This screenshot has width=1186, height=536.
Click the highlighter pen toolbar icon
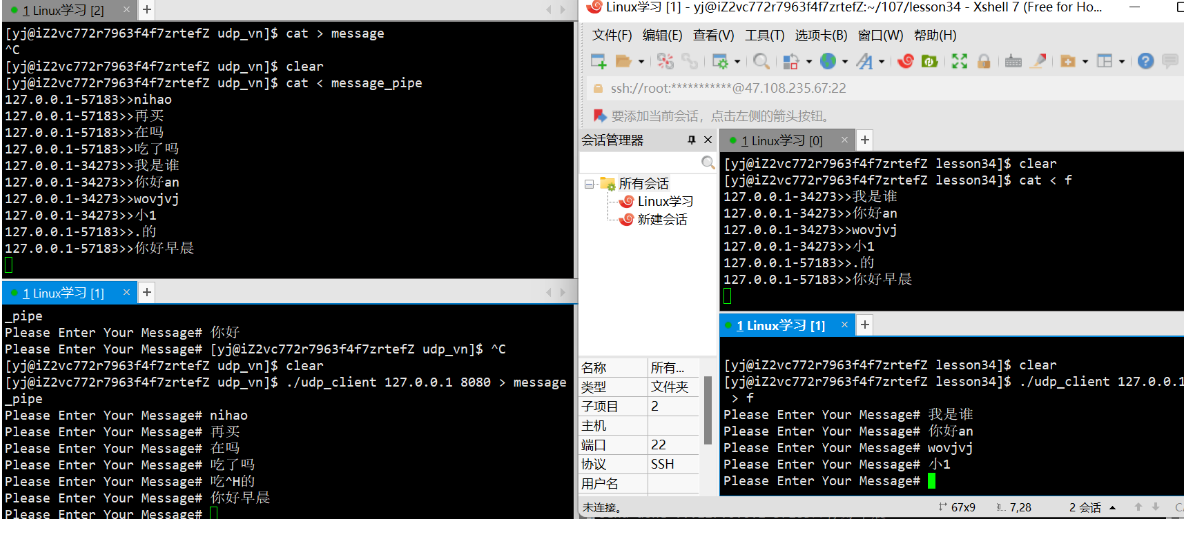1039,61
